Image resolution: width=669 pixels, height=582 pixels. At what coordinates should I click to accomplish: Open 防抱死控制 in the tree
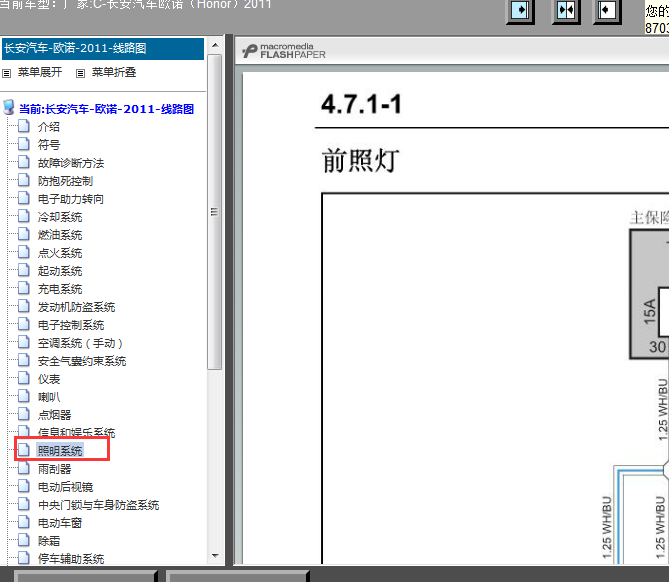click(65, 181)
